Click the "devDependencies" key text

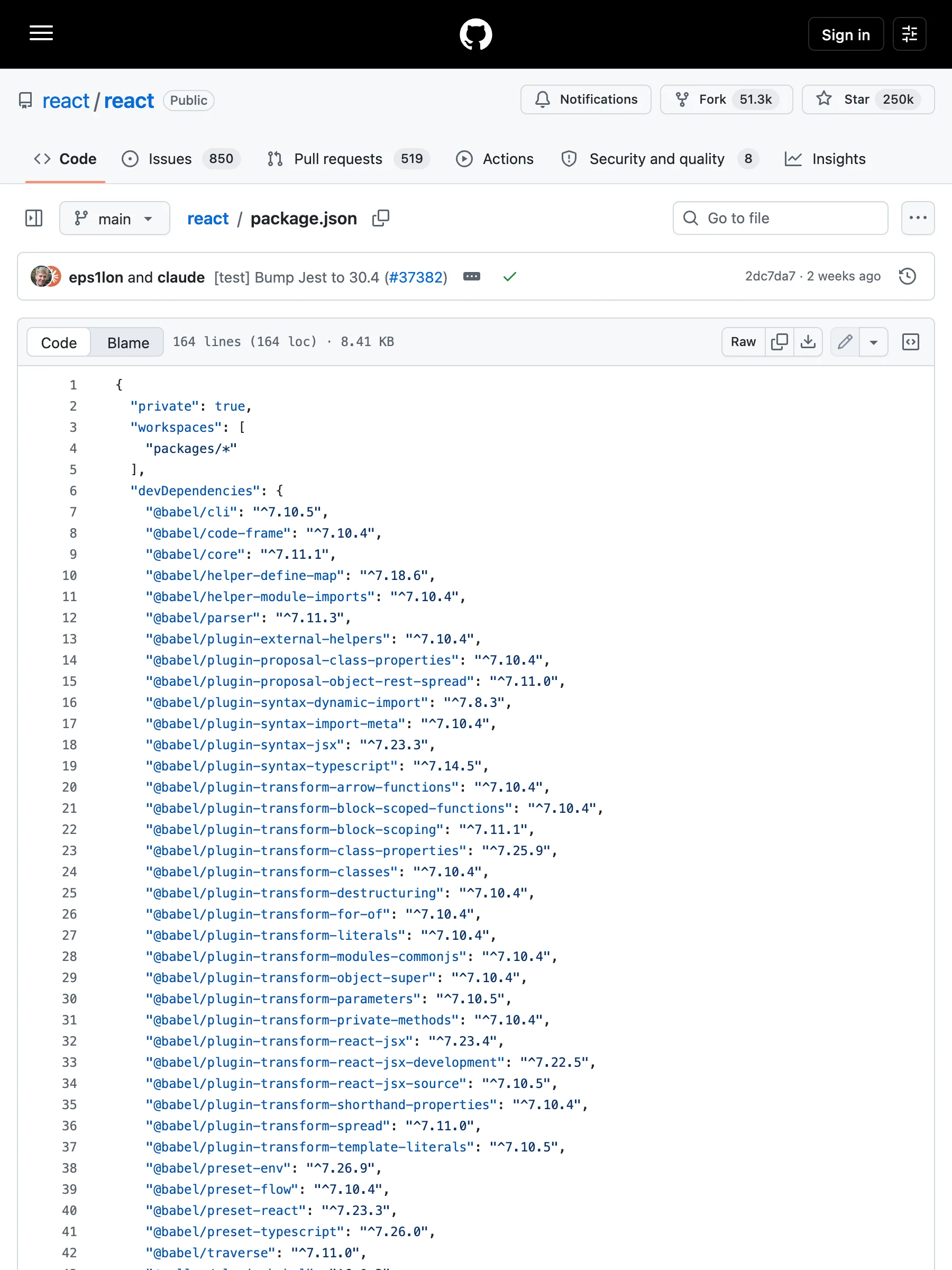195,491
